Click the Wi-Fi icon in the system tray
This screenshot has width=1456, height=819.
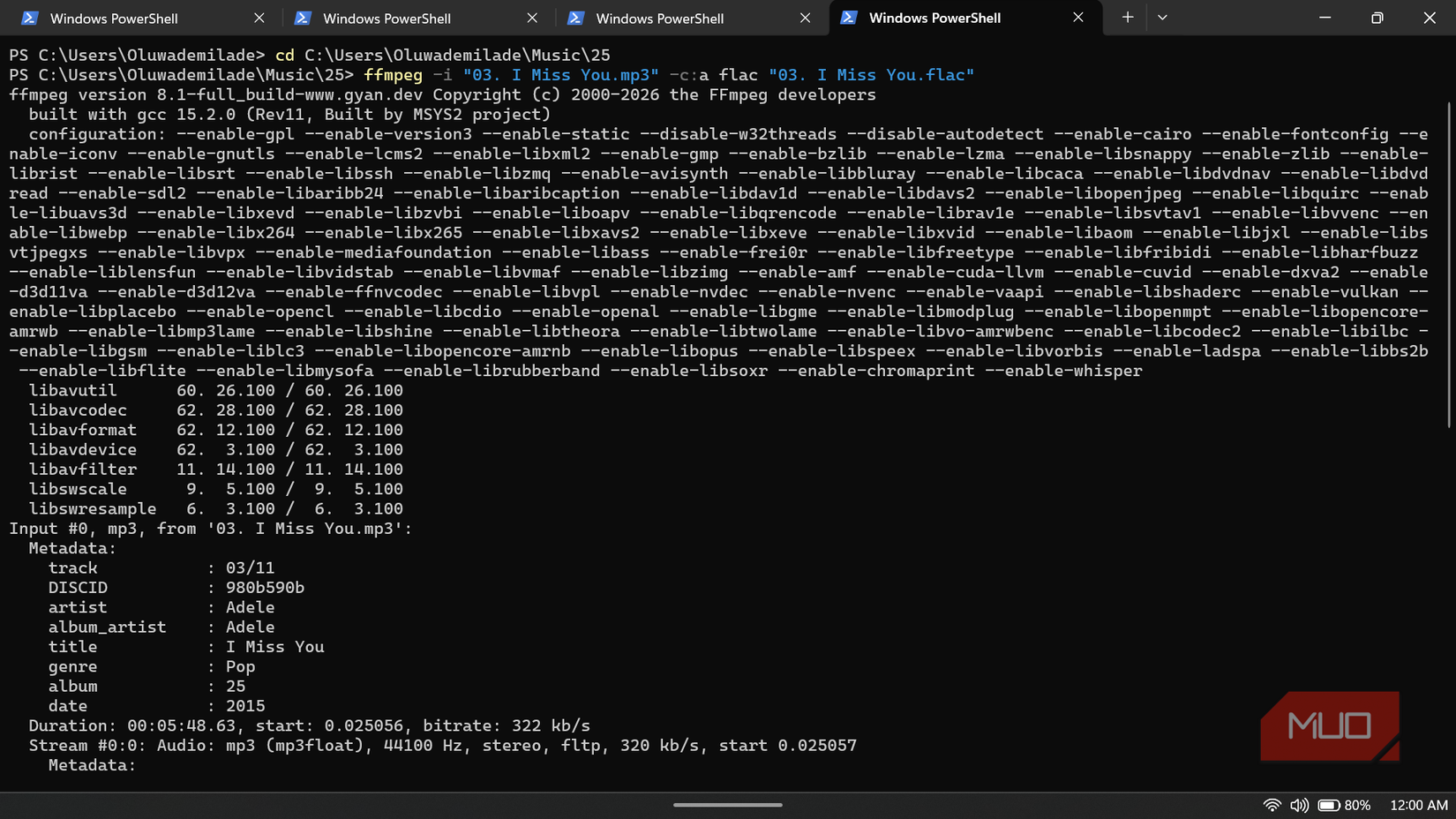point(1272,805)
